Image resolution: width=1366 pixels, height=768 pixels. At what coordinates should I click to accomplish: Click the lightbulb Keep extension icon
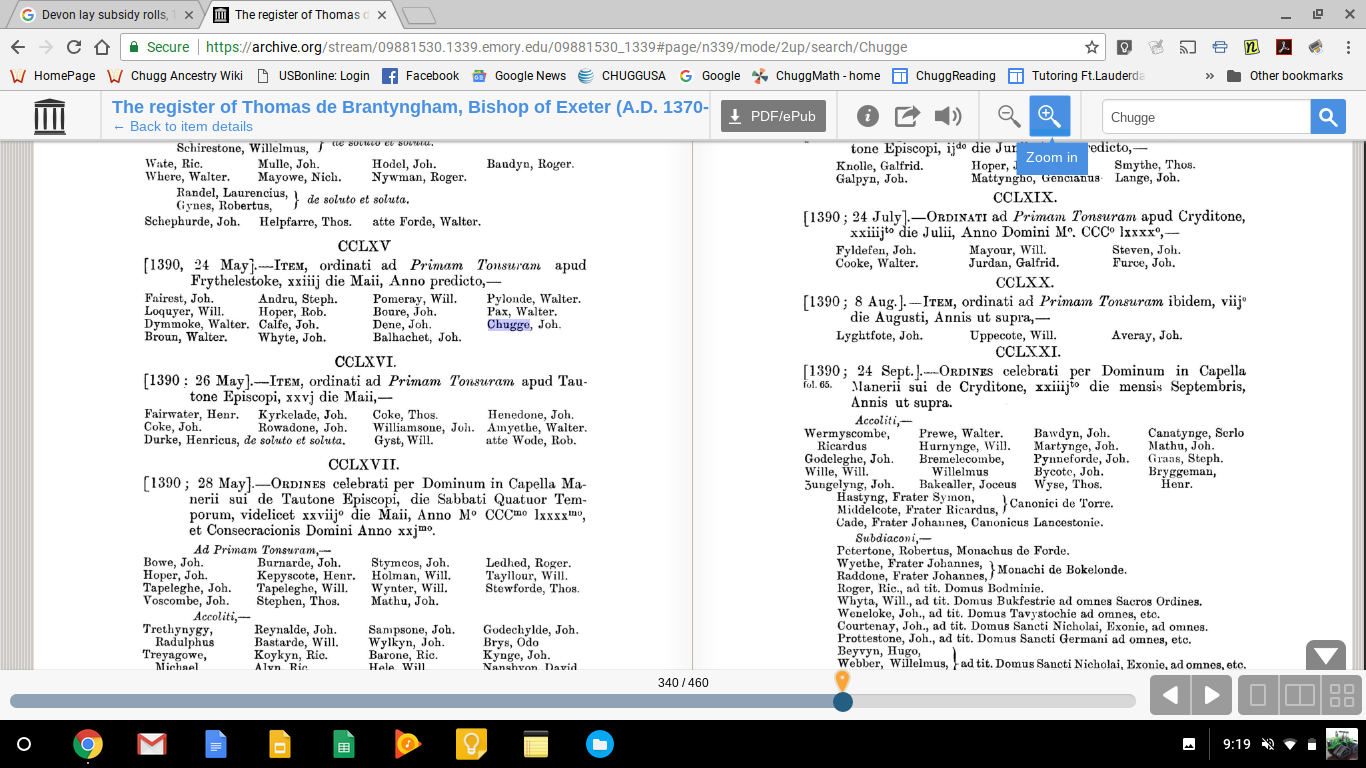point(1125,47)
